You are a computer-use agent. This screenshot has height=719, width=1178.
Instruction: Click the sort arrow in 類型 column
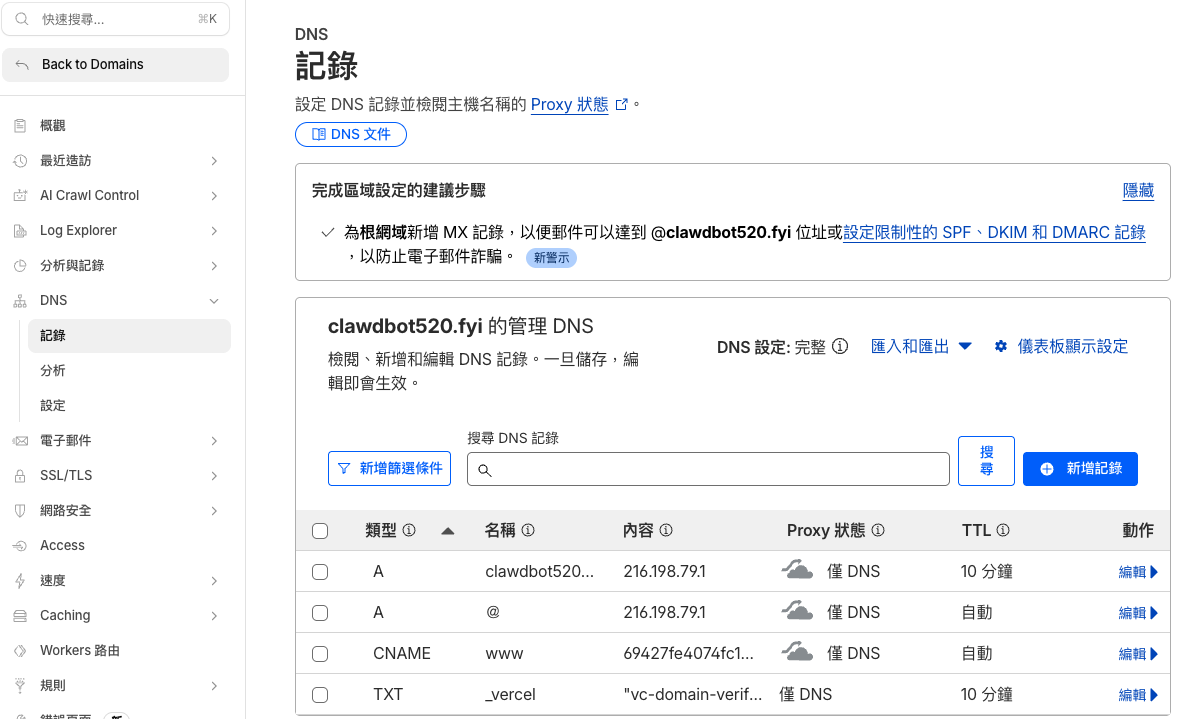448,530
